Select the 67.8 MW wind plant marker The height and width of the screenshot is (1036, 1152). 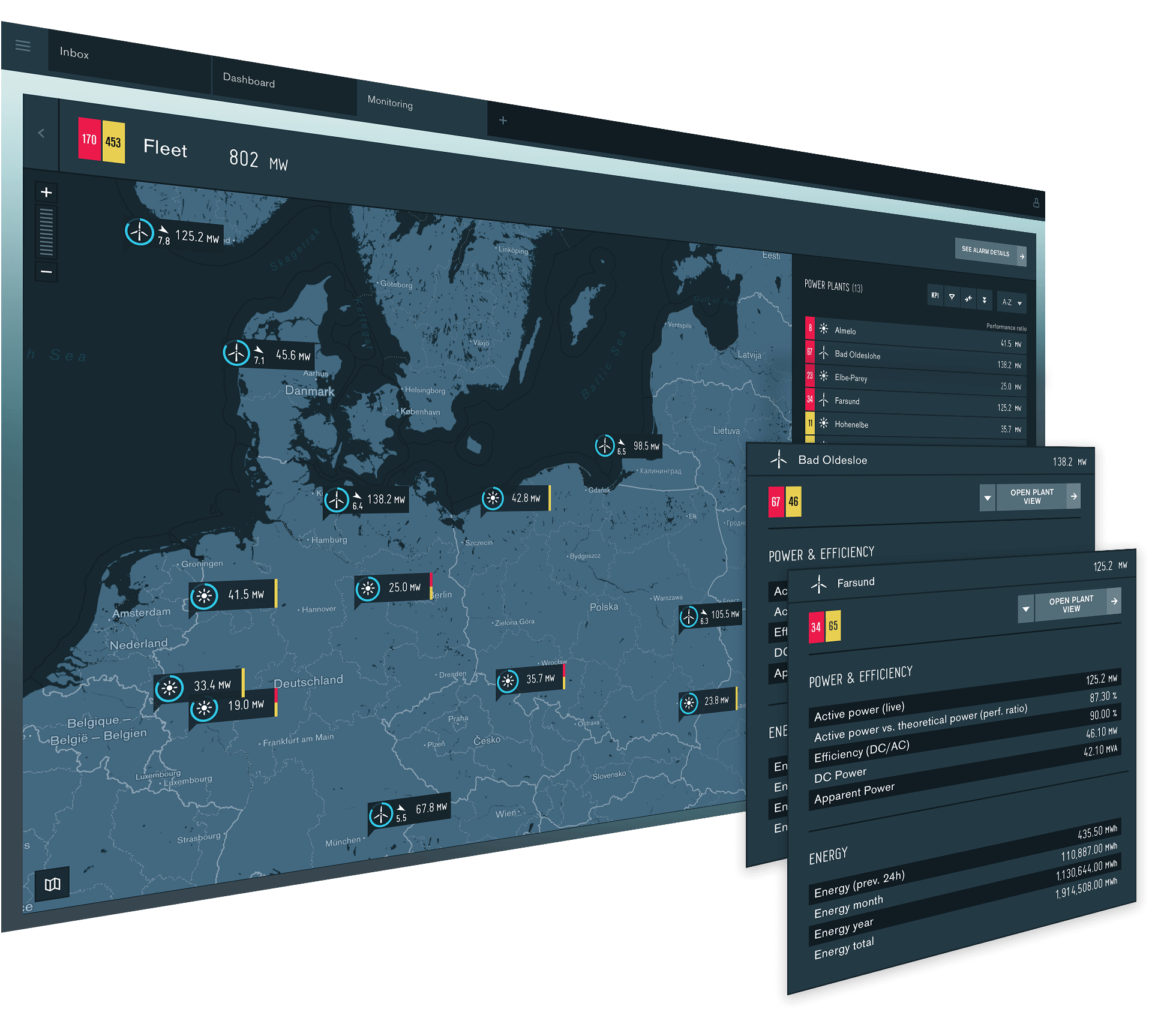[x=409, y=812]
